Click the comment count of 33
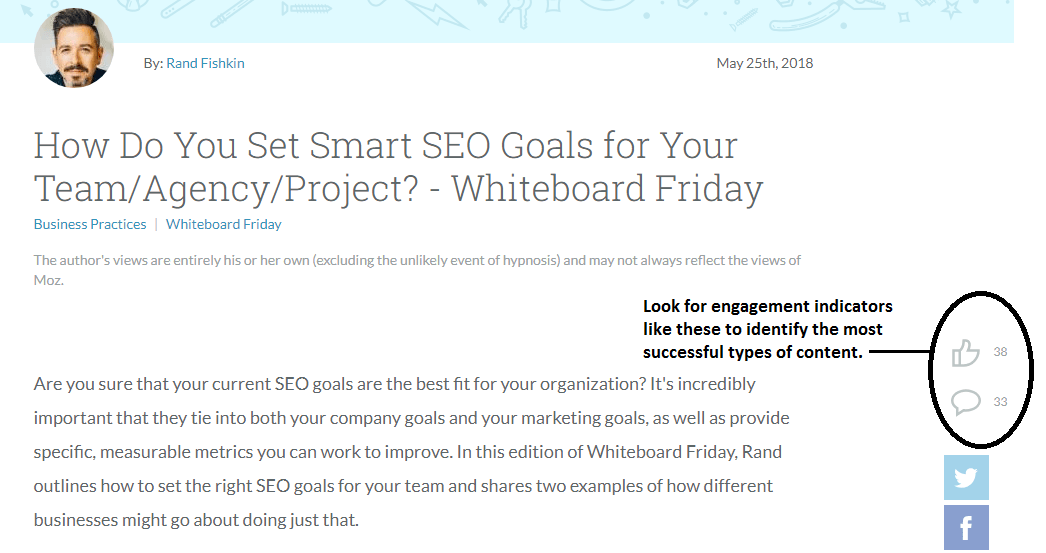The height and width of the screenshot is (553, 1046). (x=1000, y=402)
